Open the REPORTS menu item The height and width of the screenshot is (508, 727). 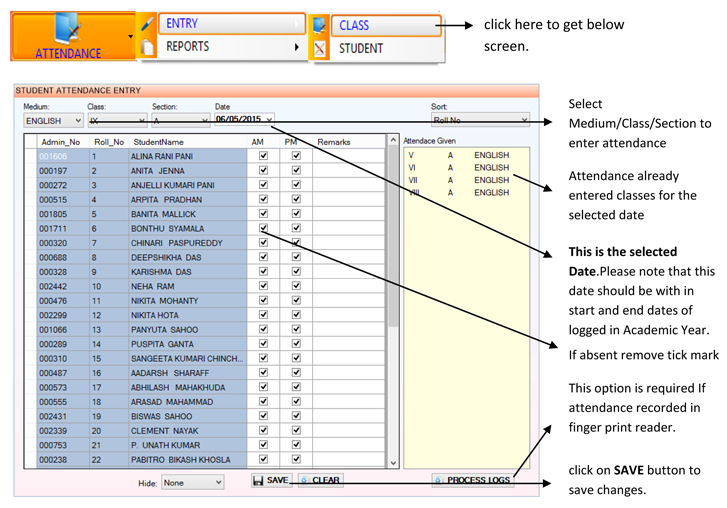pos(232,46)
